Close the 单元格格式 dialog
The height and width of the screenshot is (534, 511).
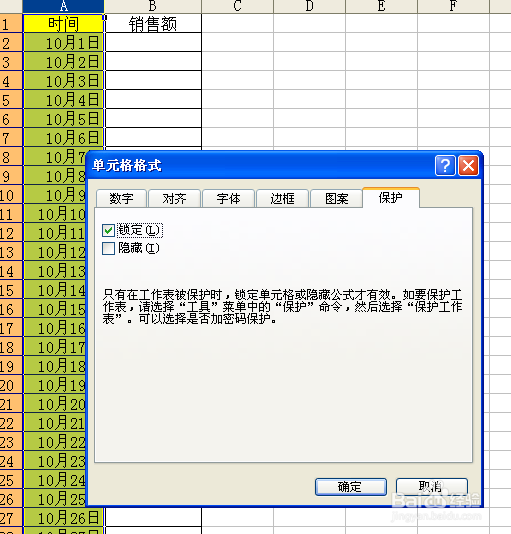[468, 166]
